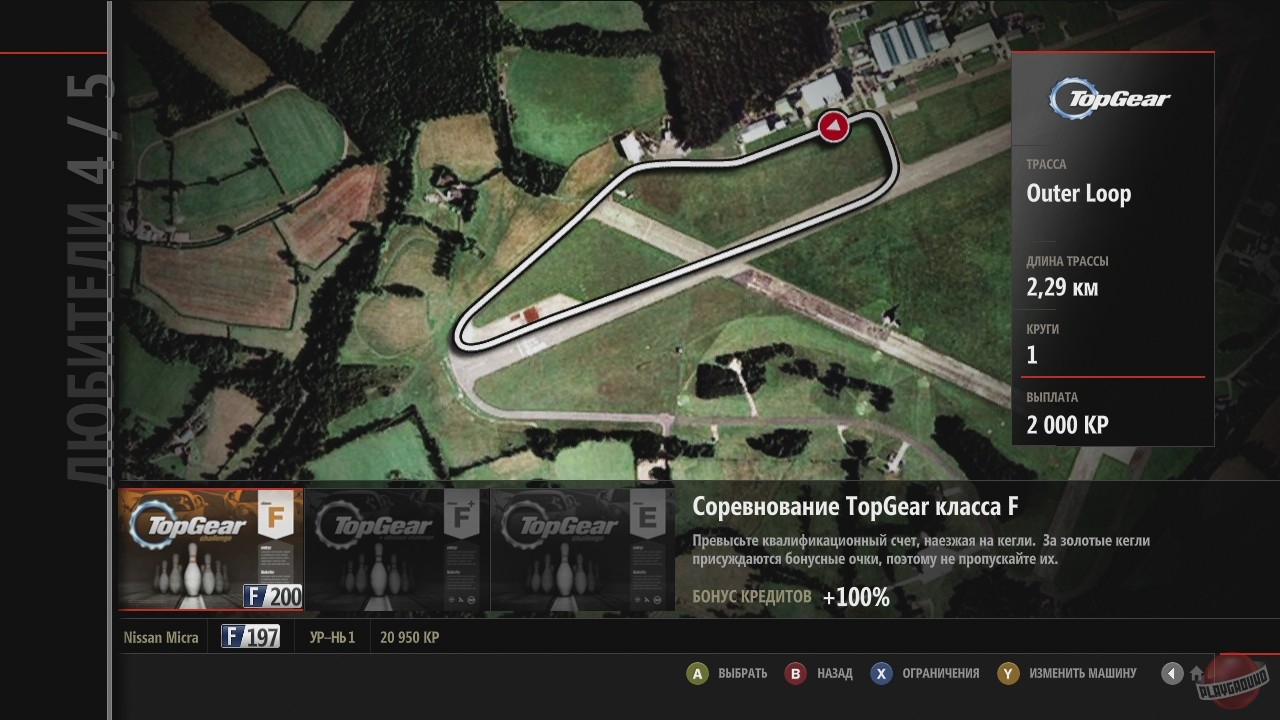
Task: Click the Nissan Micra car name
Action: coord(161,637)
